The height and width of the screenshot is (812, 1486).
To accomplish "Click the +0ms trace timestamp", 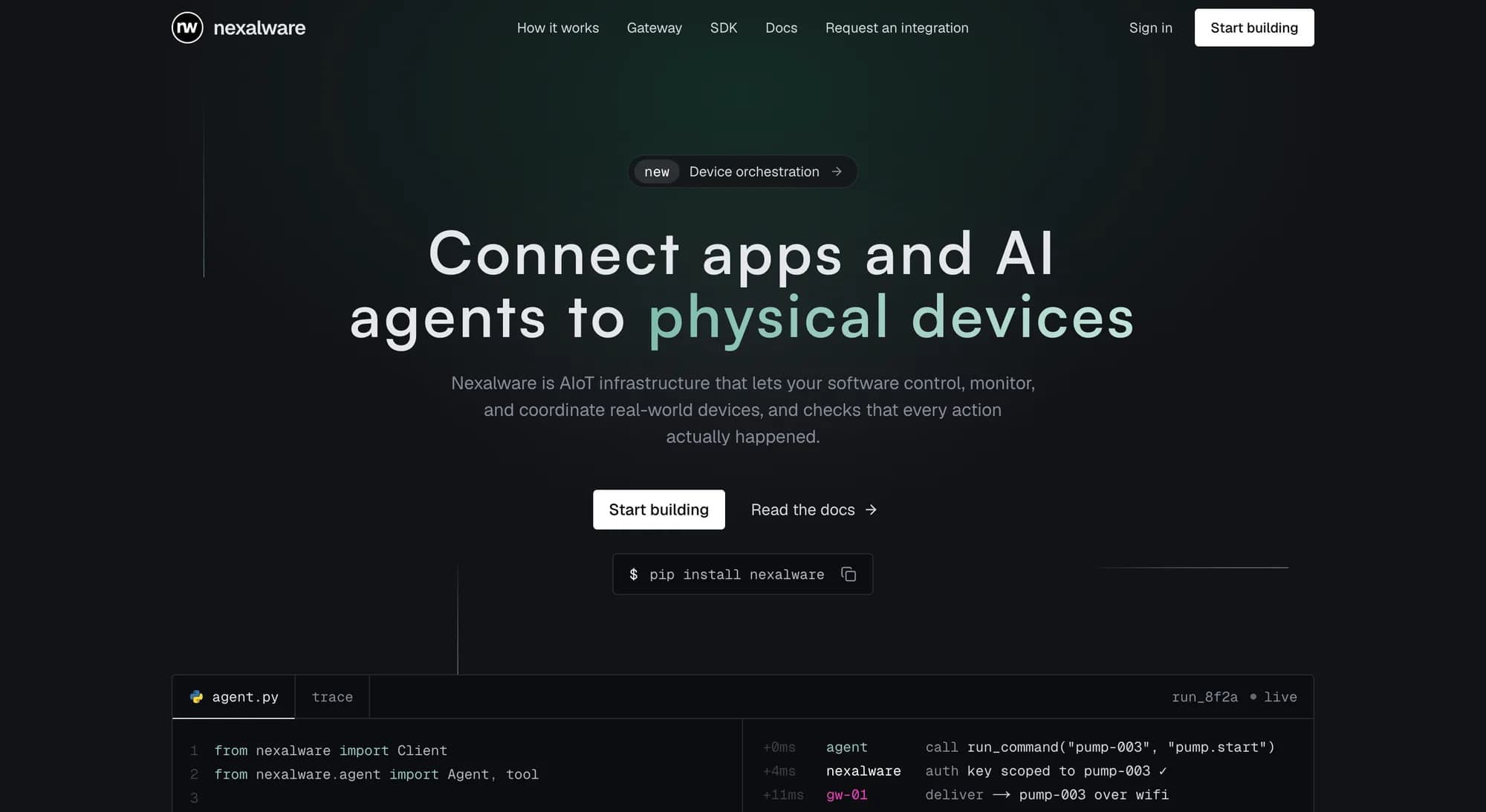I will tap(779, 747).
